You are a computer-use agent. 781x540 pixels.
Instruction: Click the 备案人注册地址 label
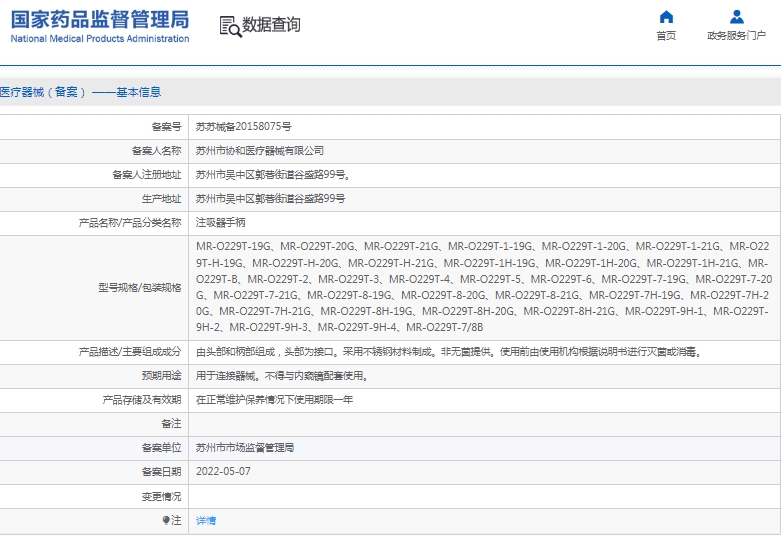(x=147, y=174)
